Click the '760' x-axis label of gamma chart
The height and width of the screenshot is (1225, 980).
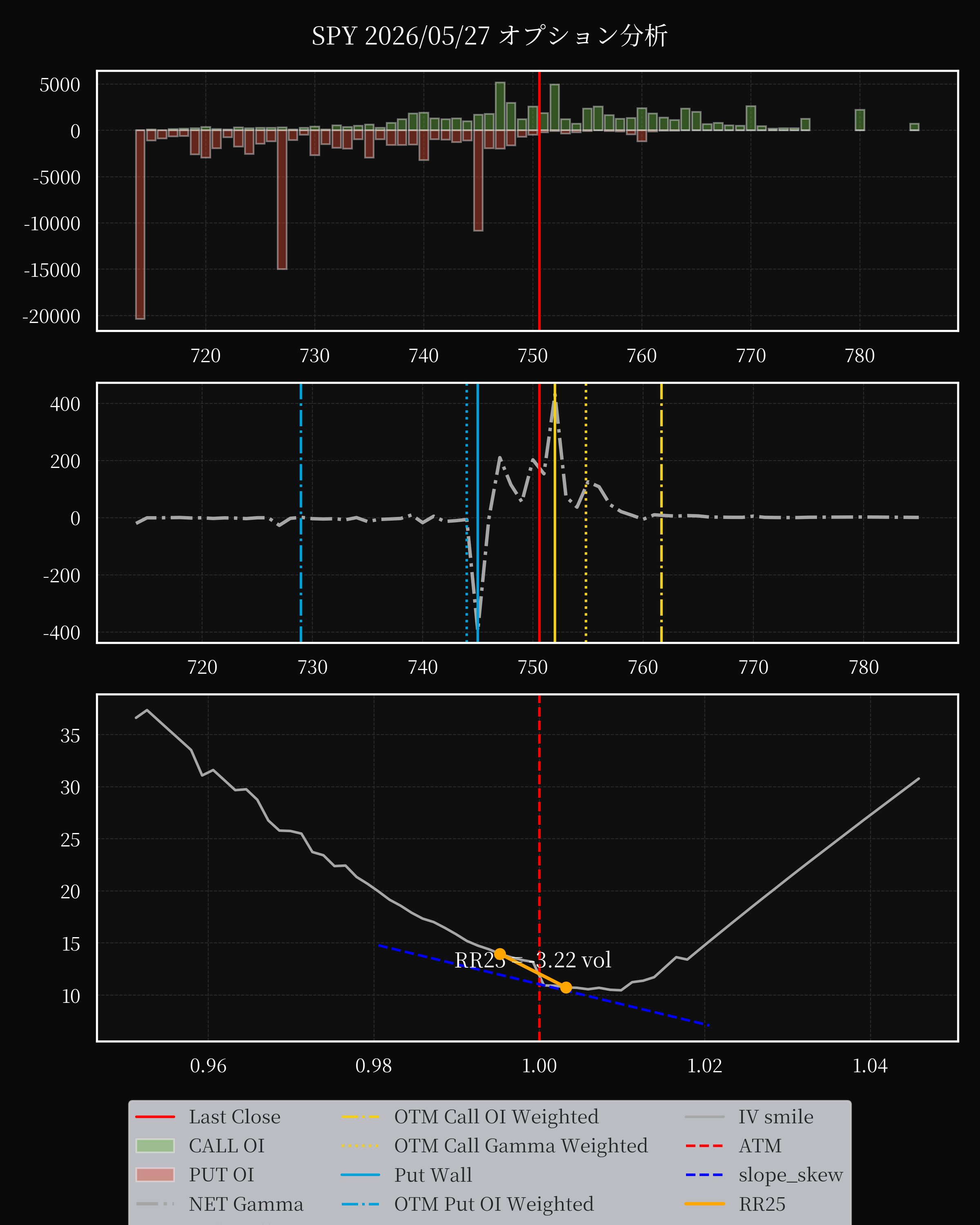[643, 667]
